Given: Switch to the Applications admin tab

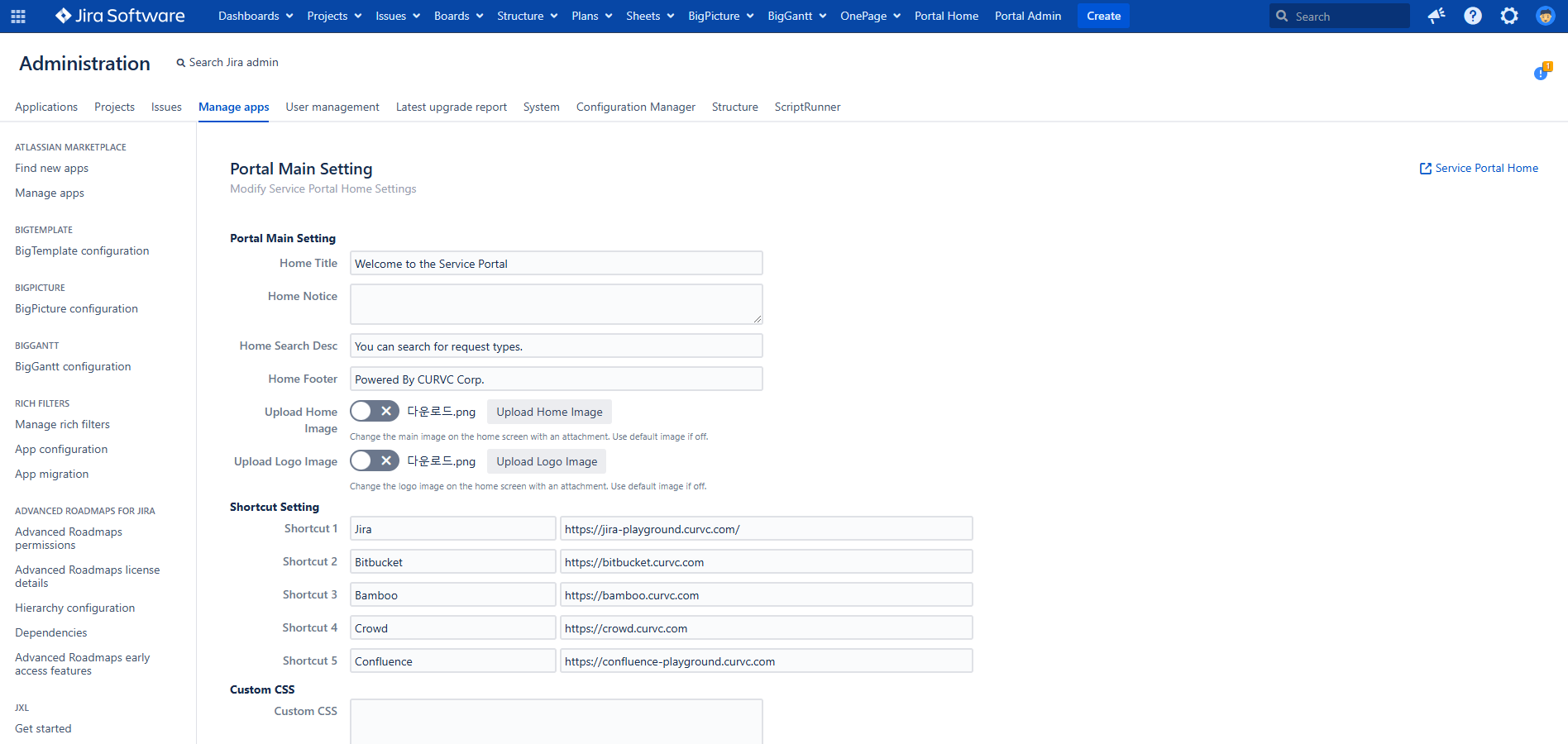Looking at the screenshot, I should [46, 107].
